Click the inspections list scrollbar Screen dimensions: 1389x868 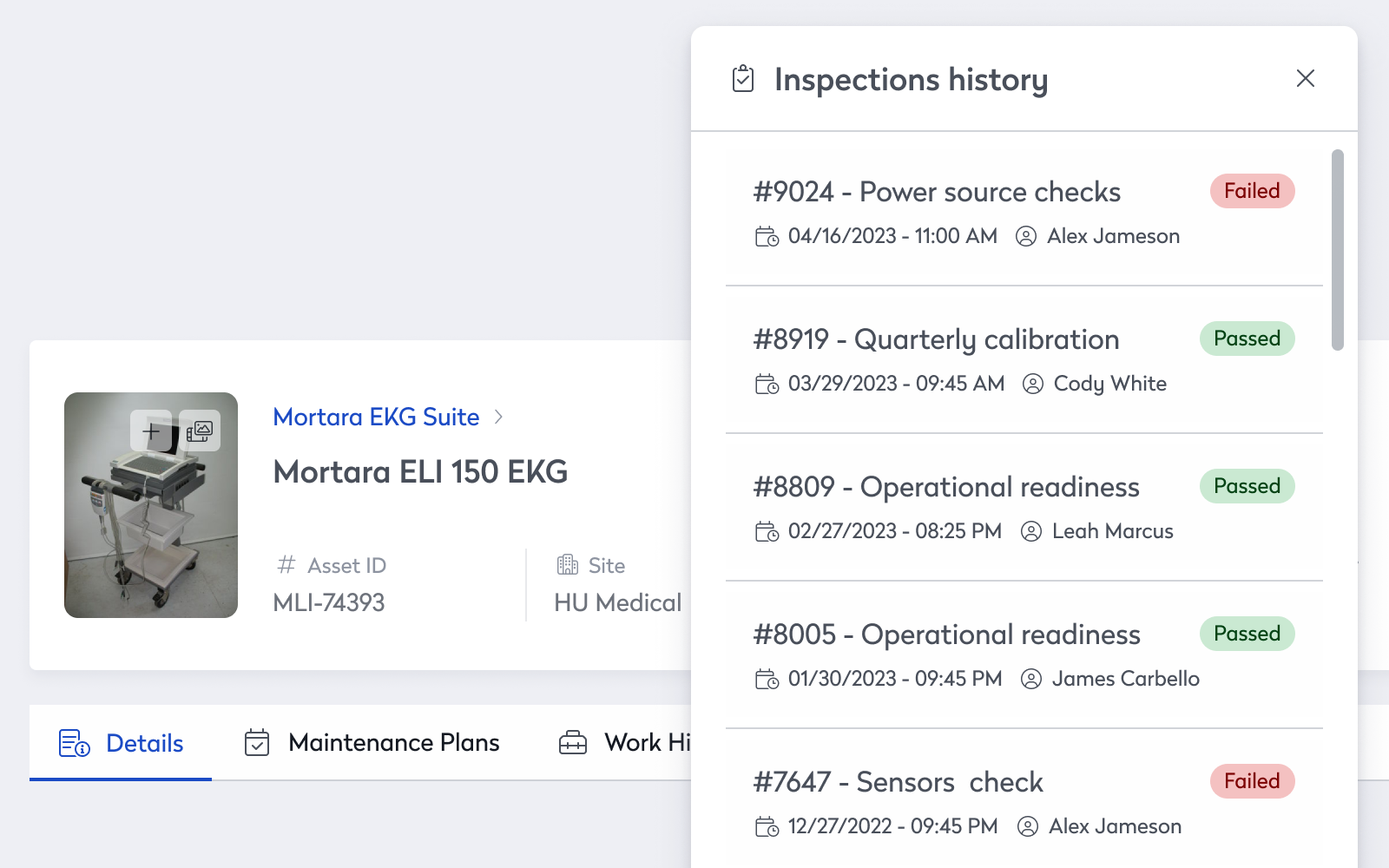(1337, 250)
